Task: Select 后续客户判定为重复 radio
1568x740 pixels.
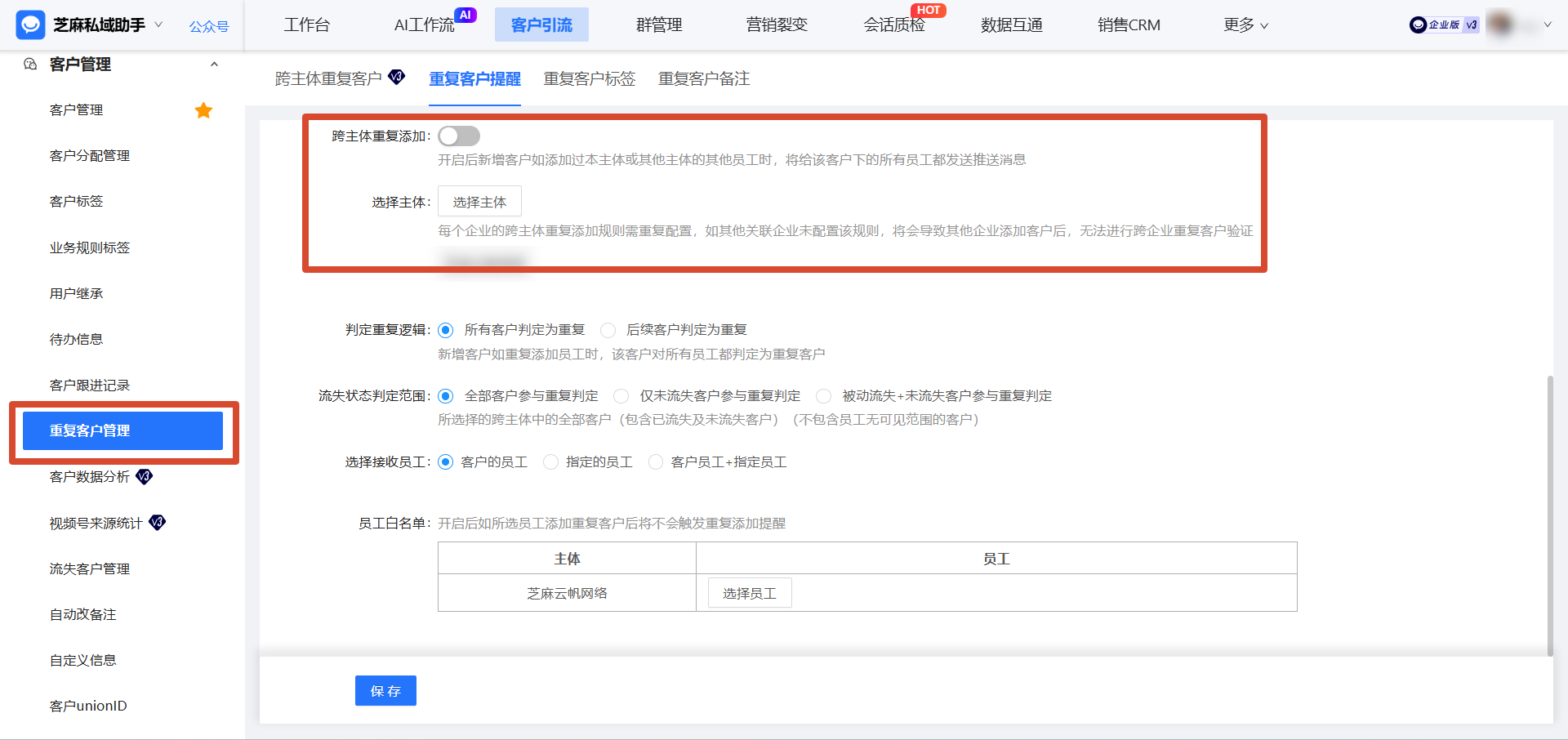Action: click(x=608, y=330)
